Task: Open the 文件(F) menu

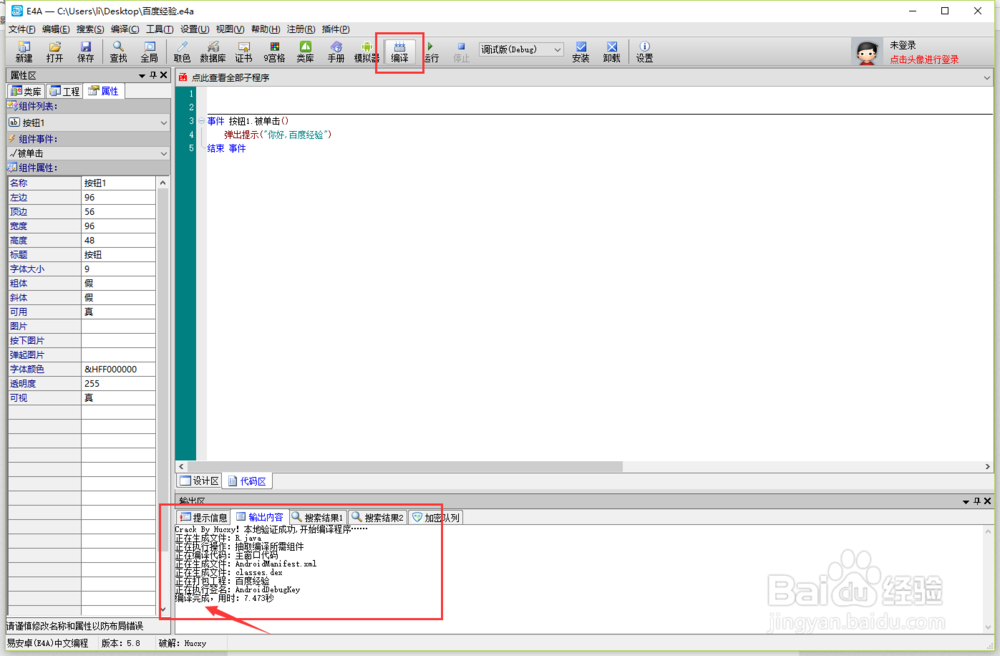Action: tap(22, 29)
